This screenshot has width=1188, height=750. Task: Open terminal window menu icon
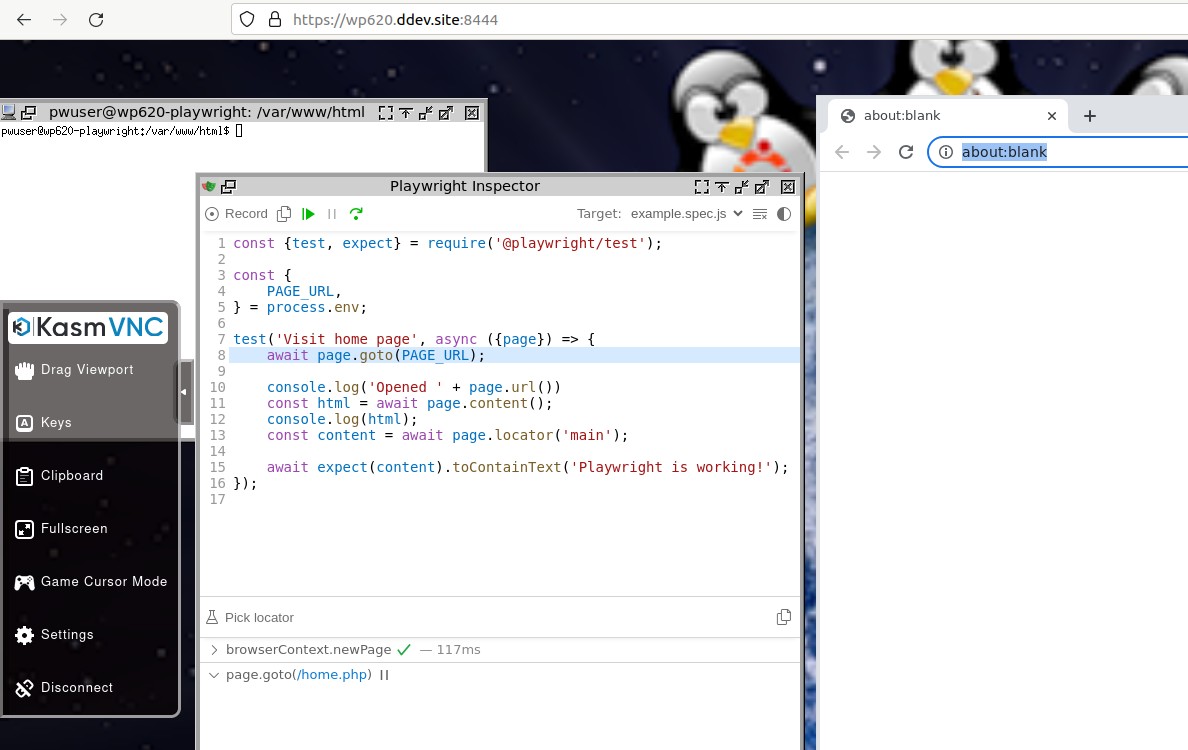click(28, 113)
